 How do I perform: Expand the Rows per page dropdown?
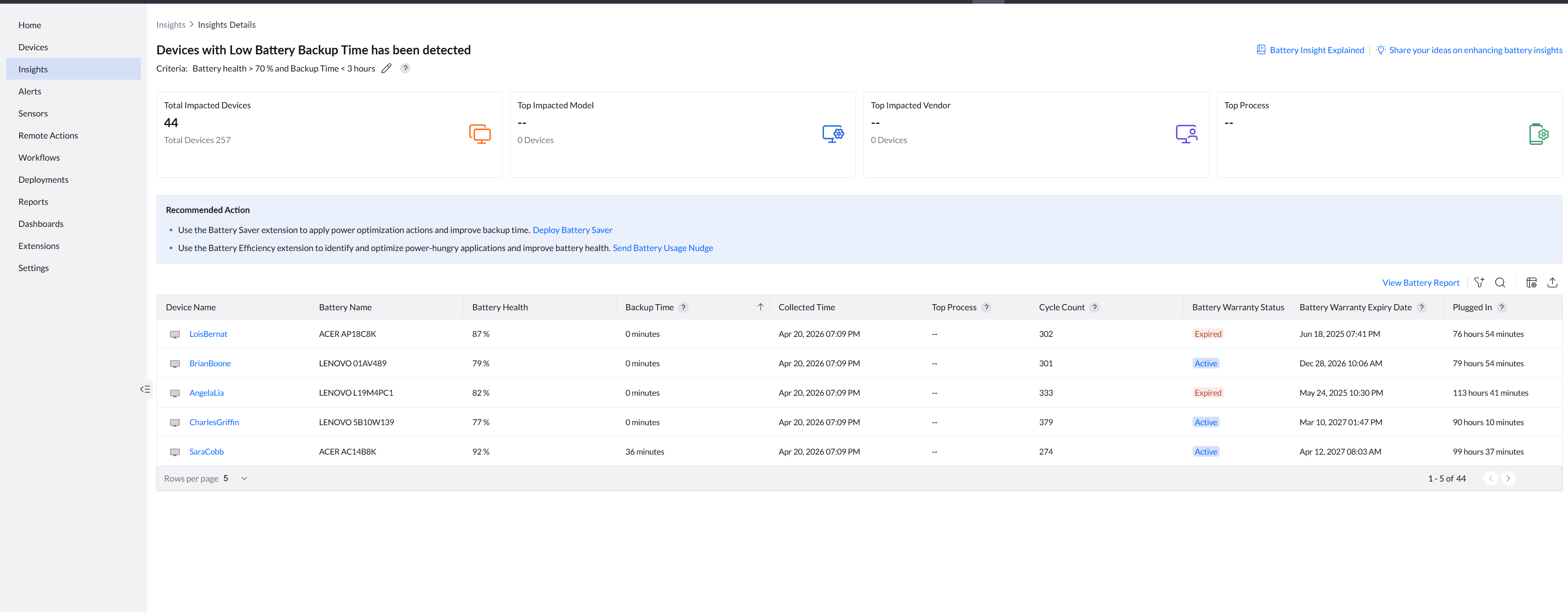[244, 479]
